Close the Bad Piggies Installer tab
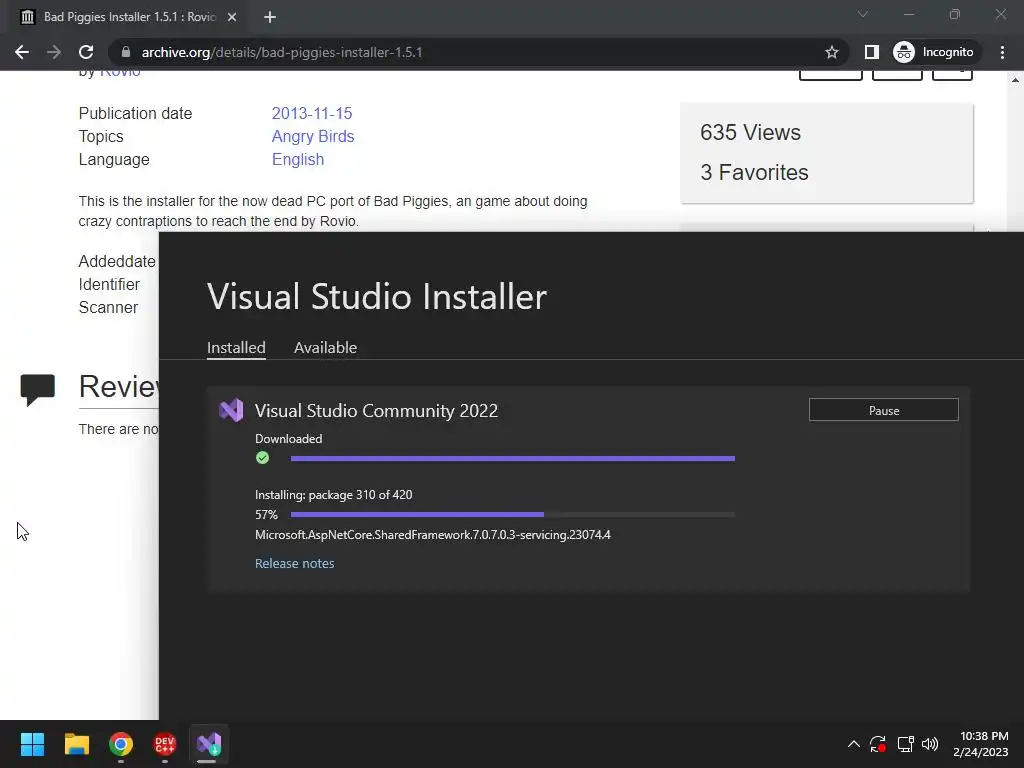This screenshot has height=768, width=1024. click(x=232, y=17)
